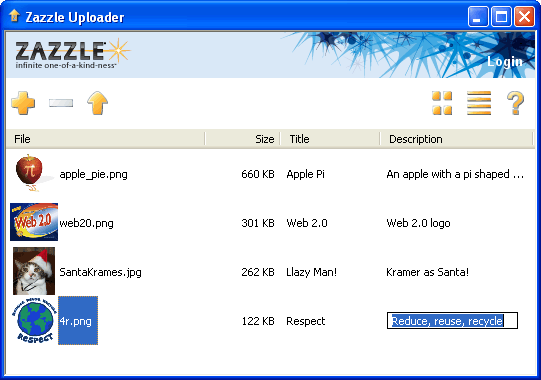Click the Llazy Man! title

tap(312, 272)
